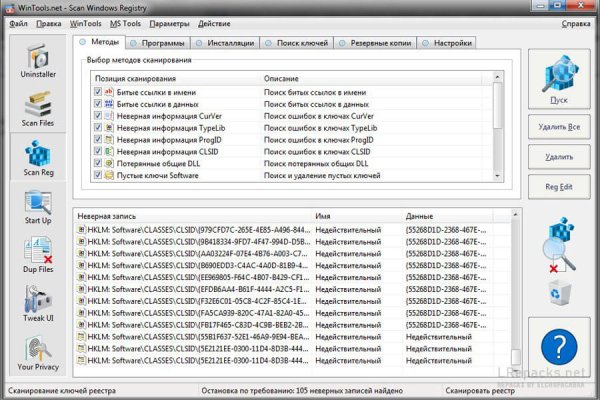Click icon beside Неверная информация ProgID

(109, 139)
